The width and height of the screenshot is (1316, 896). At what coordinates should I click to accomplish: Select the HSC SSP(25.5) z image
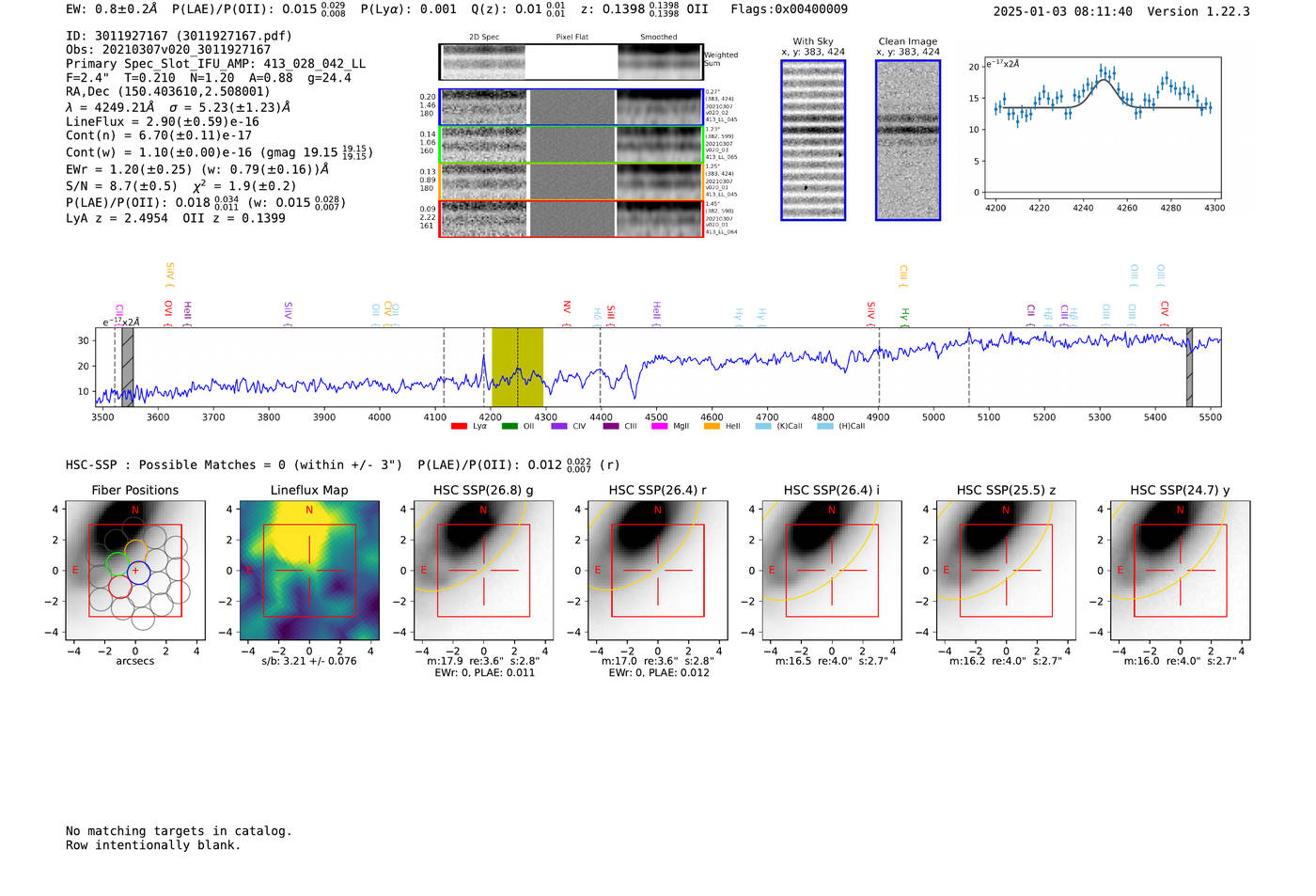(1006, 571)
